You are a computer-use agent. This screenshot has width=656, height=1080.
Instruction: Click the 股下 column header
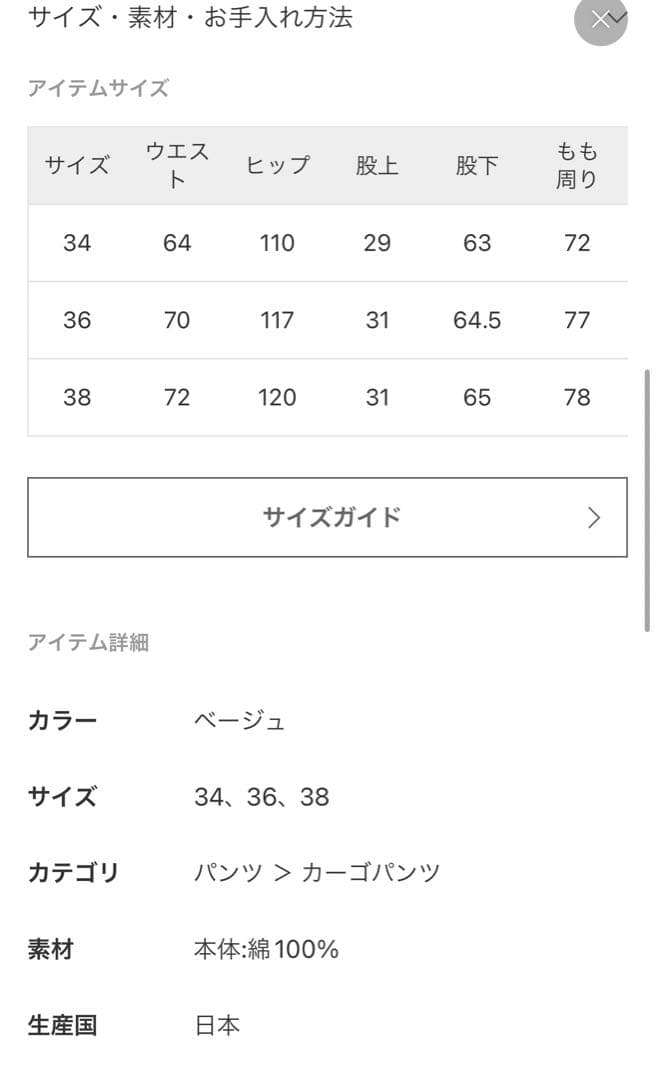(477, 166)
